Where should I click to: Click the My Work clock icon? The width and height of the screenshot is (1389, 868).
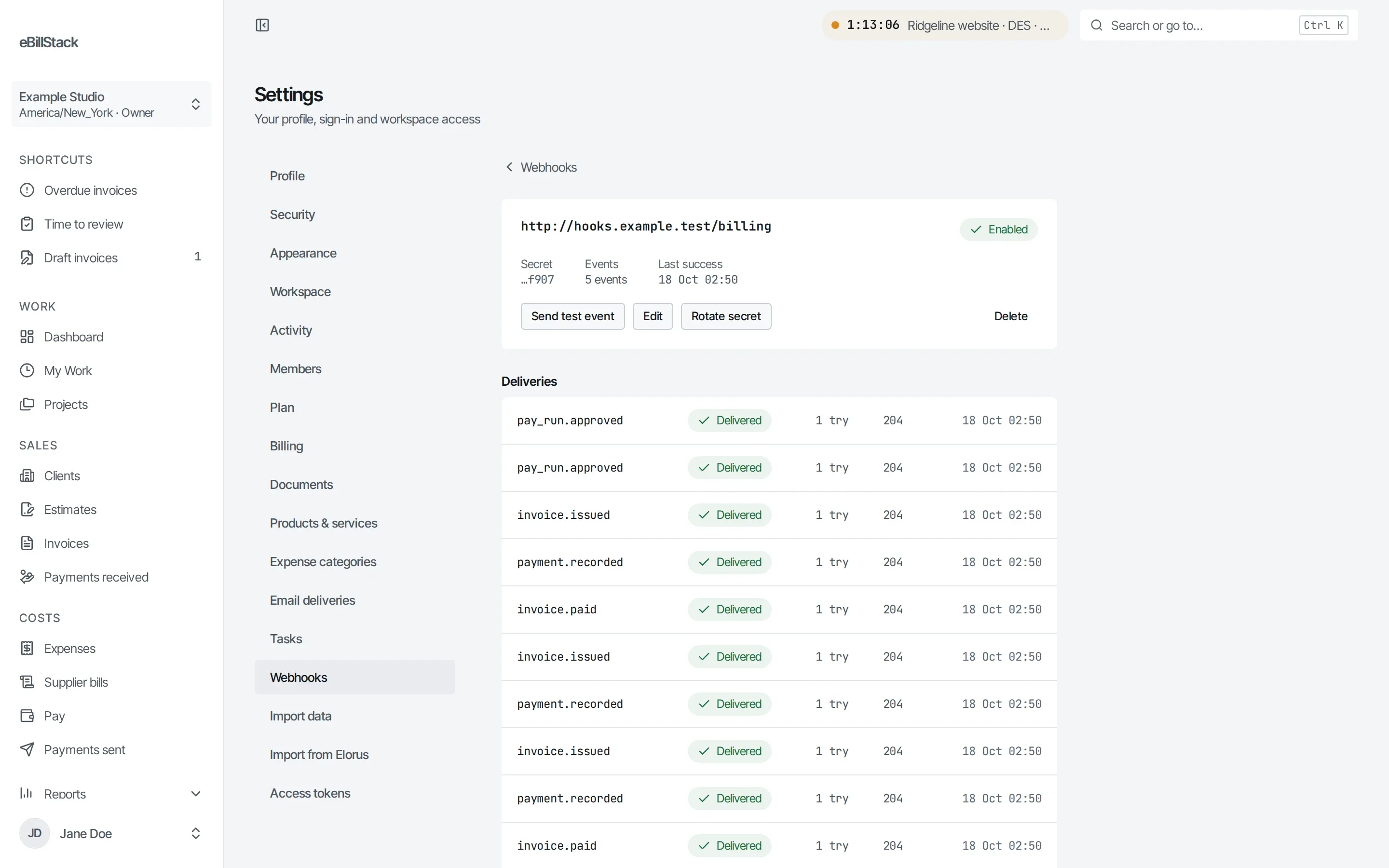(27, 370)
